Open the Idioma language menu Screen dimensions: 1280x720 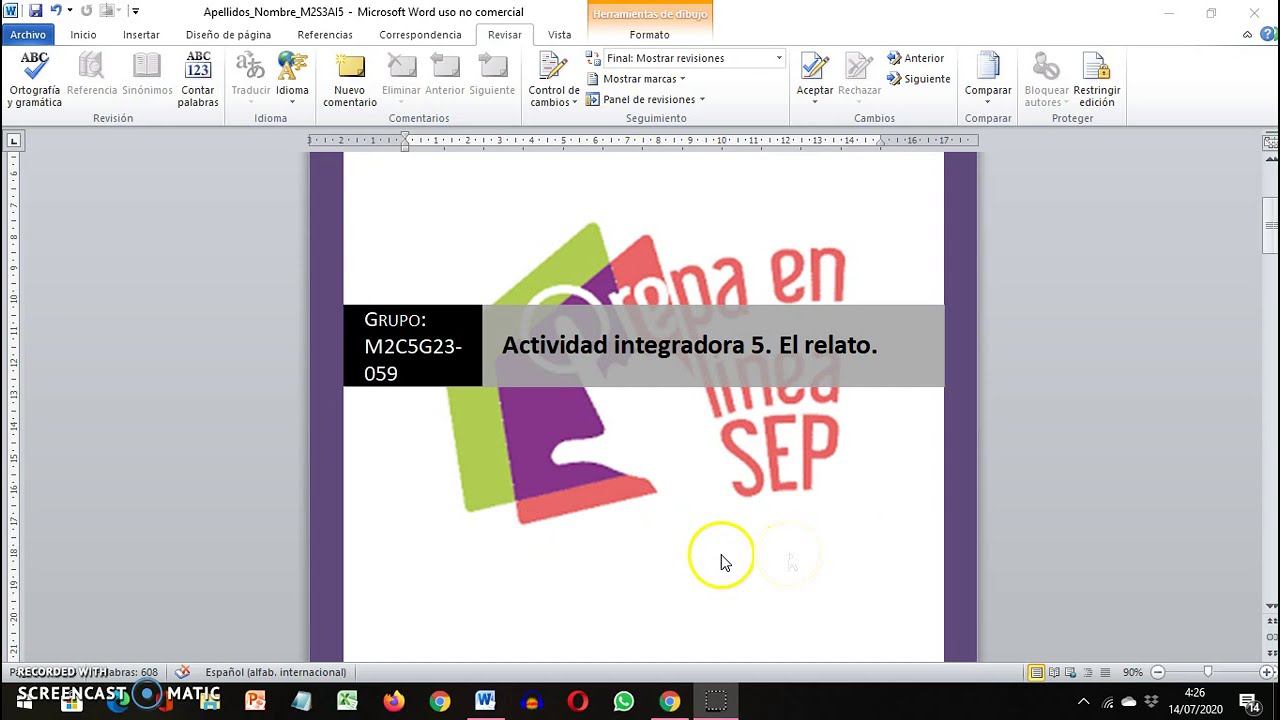(x=292, y=80)
